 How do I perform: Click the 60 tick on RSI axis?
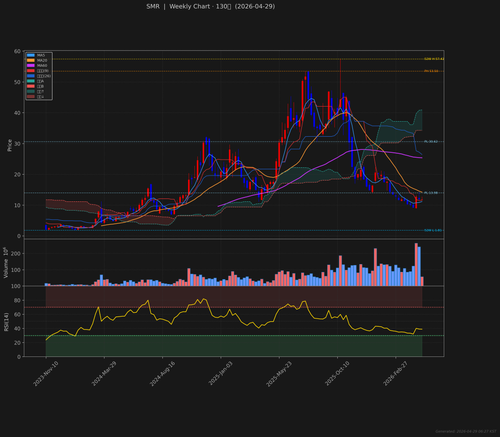pos(17,314)
